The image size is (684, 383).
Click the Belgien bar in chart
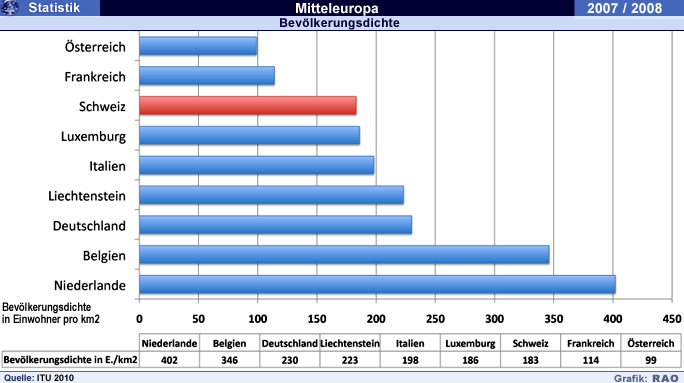344,255
